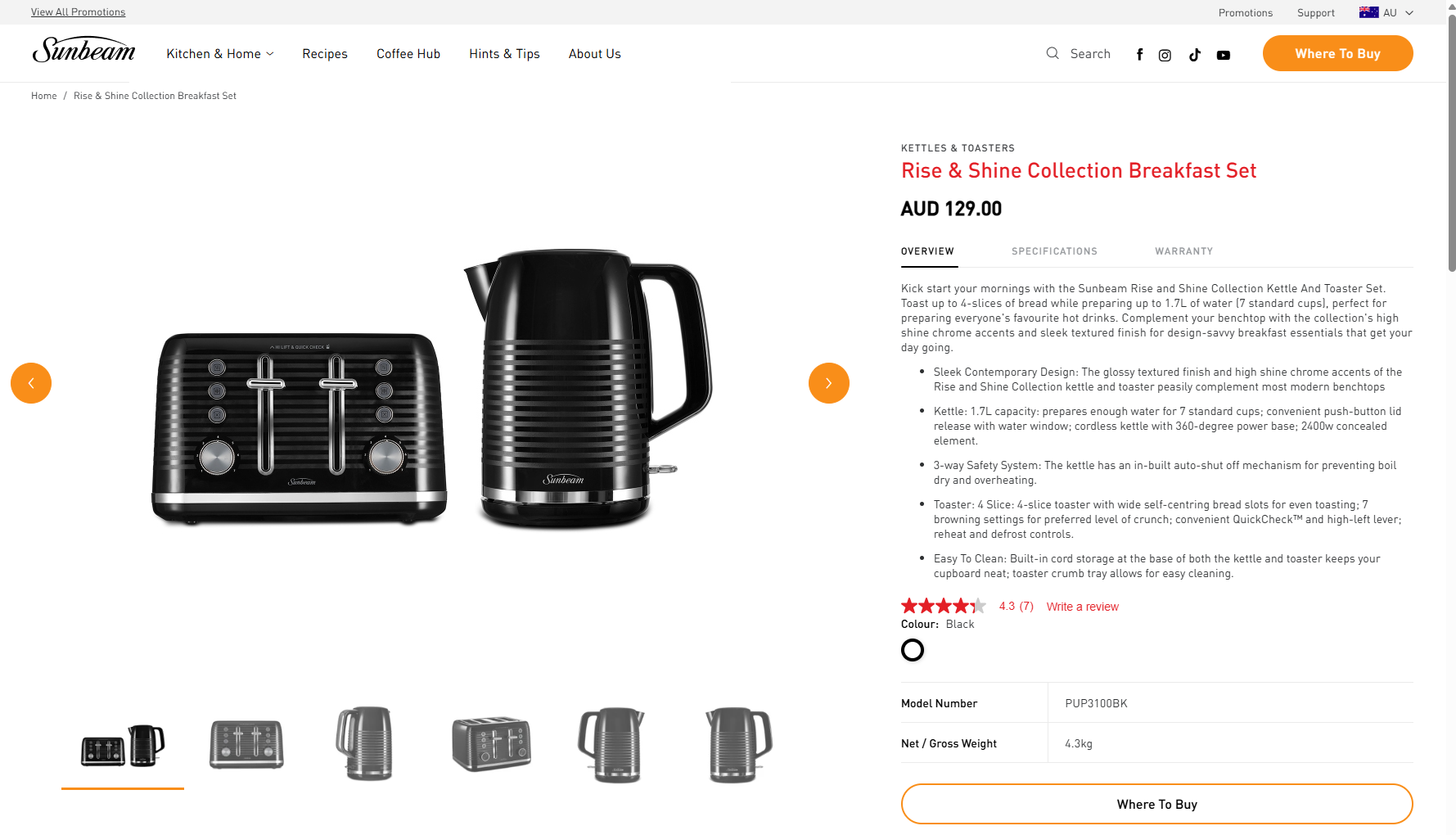Click the Sunbeam logo
Image resolution: width=1456 pixels, height=835 pixels.
[x=83, y=51]
